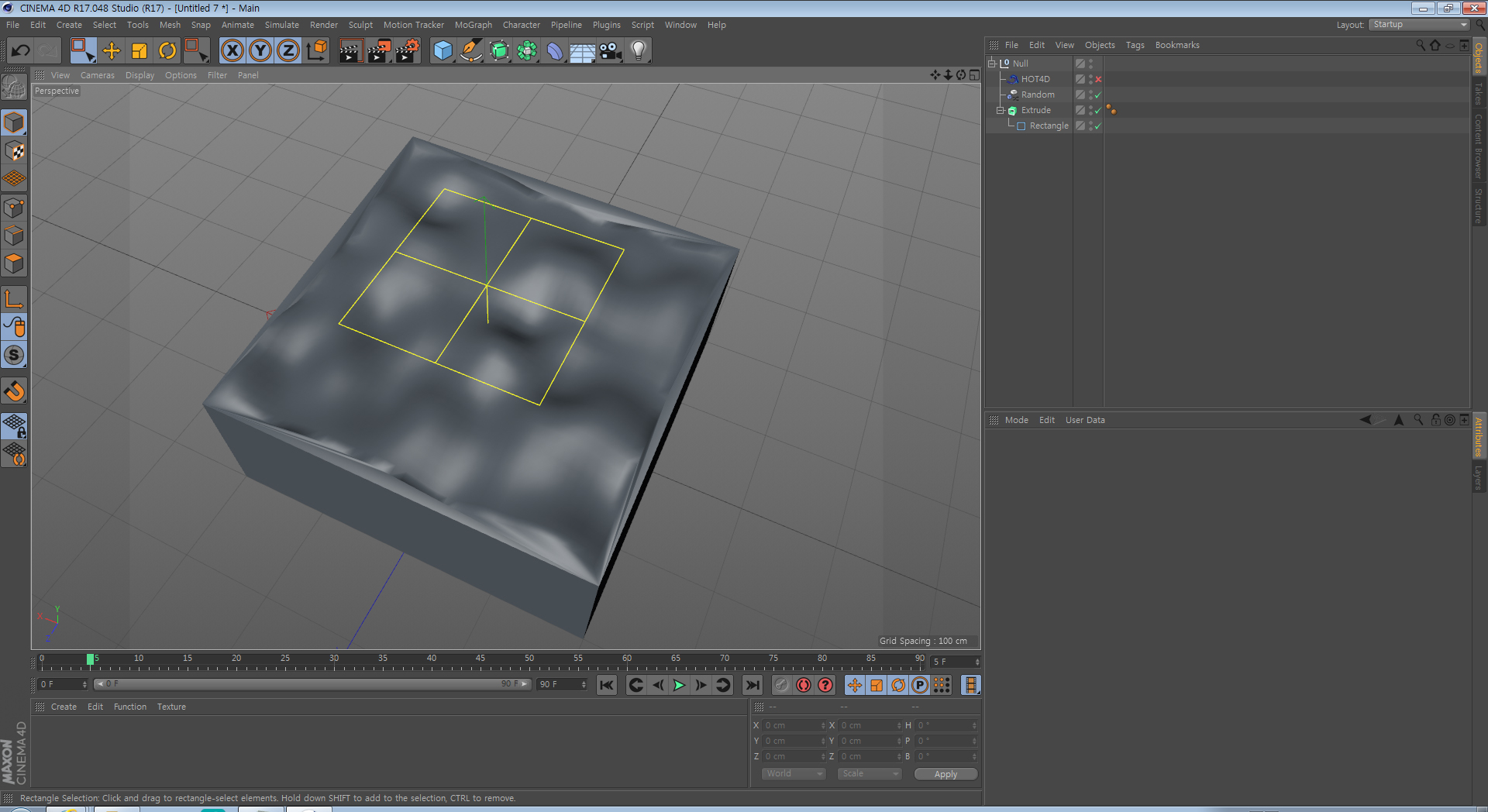Screen dimensions: 1488x812
Task: Toggle the Z axis lock
Action: pos(288,51)
